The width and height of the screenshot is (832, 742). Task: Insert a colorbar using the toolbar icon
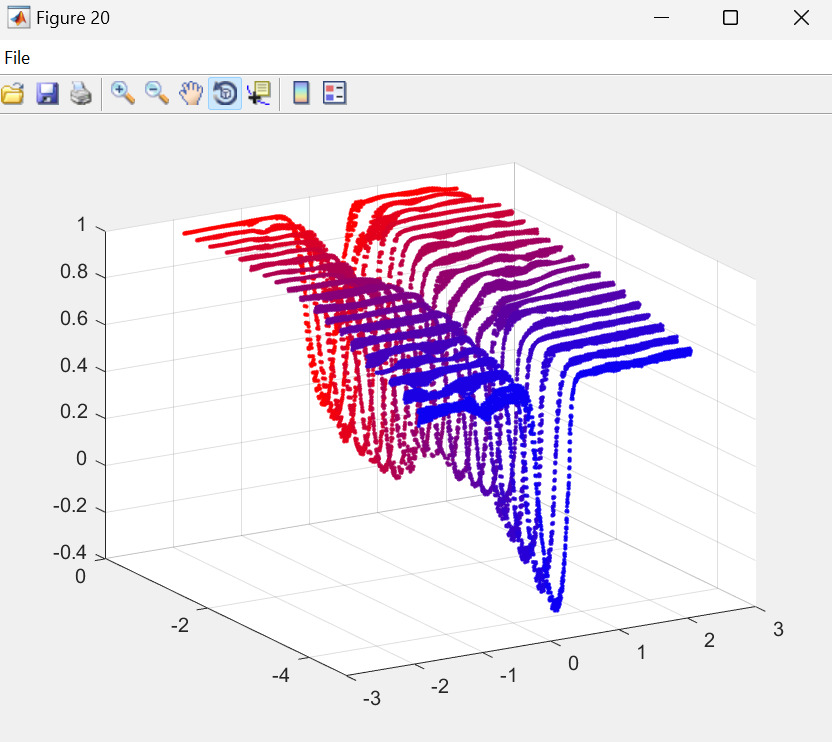coord(300,94)
